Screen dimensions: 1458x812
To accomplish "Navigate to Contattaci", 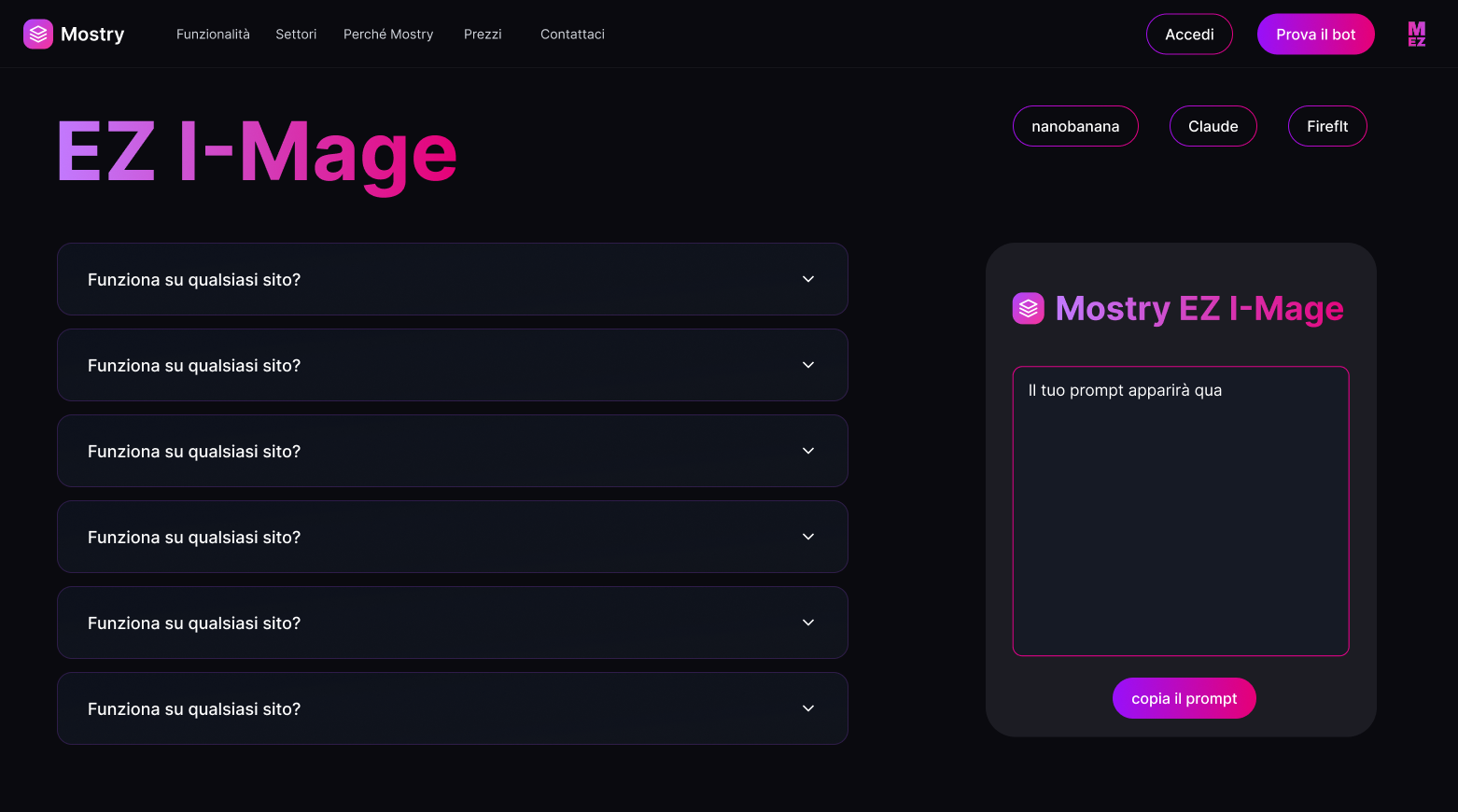I will pos(572,35).
